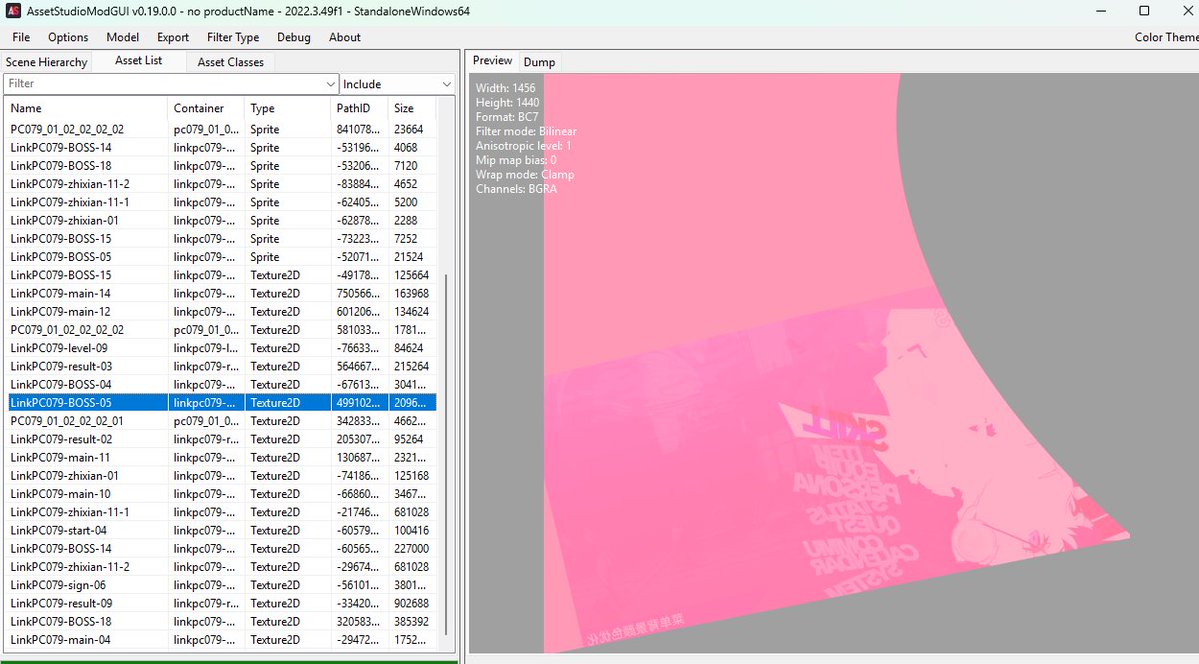Select the LinkPC079-main-04 row
1199x664 pixels.
(222, 640)
